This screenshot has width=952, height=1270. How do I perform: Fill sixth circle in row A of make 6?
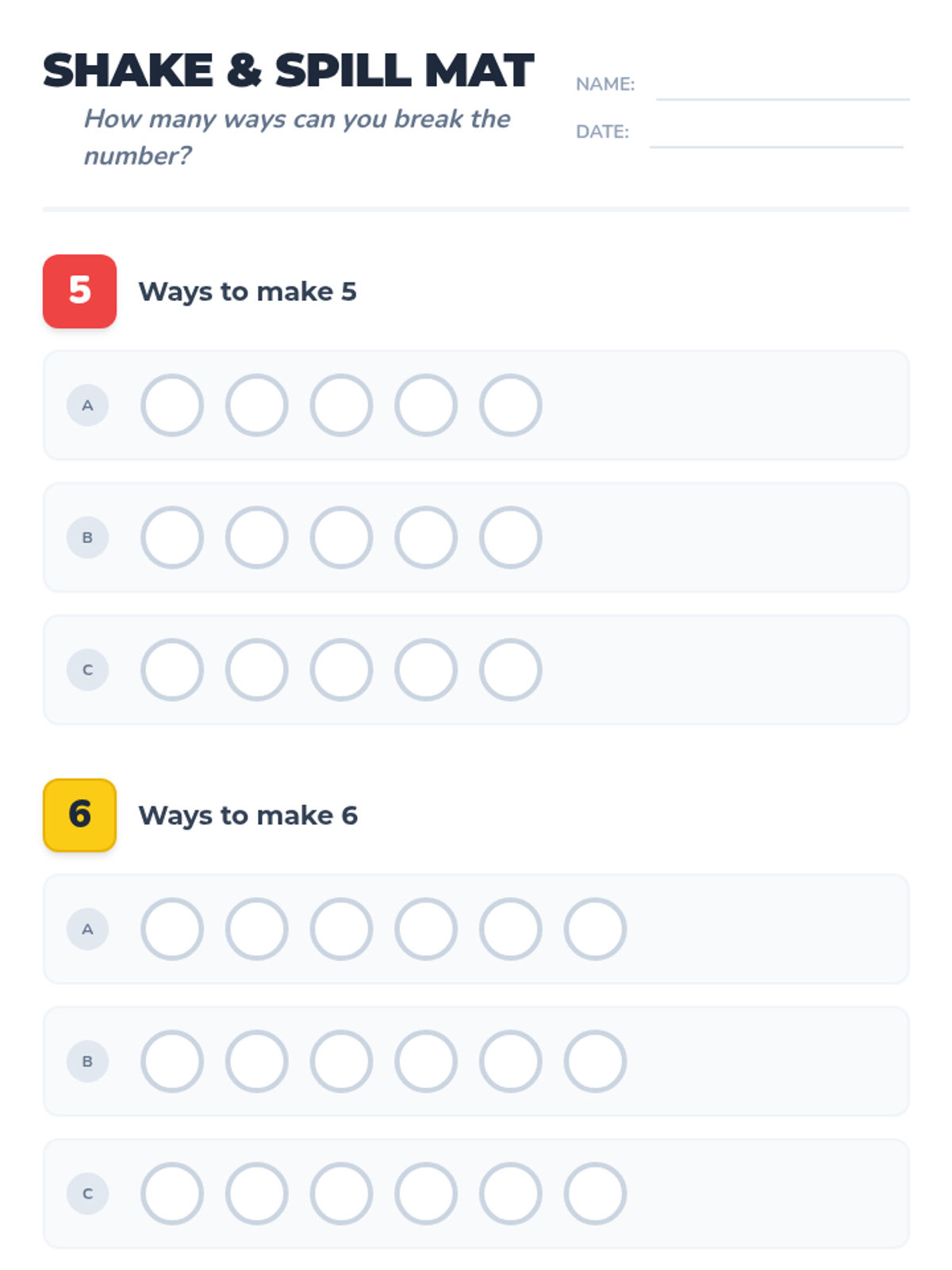pos(595,929)
